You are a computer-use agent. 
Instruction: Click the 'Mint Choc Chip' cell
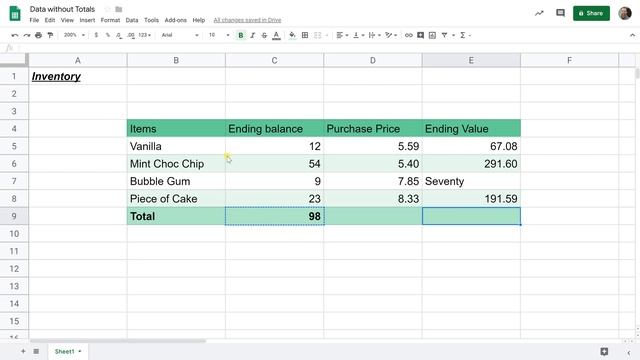[176, 164]
